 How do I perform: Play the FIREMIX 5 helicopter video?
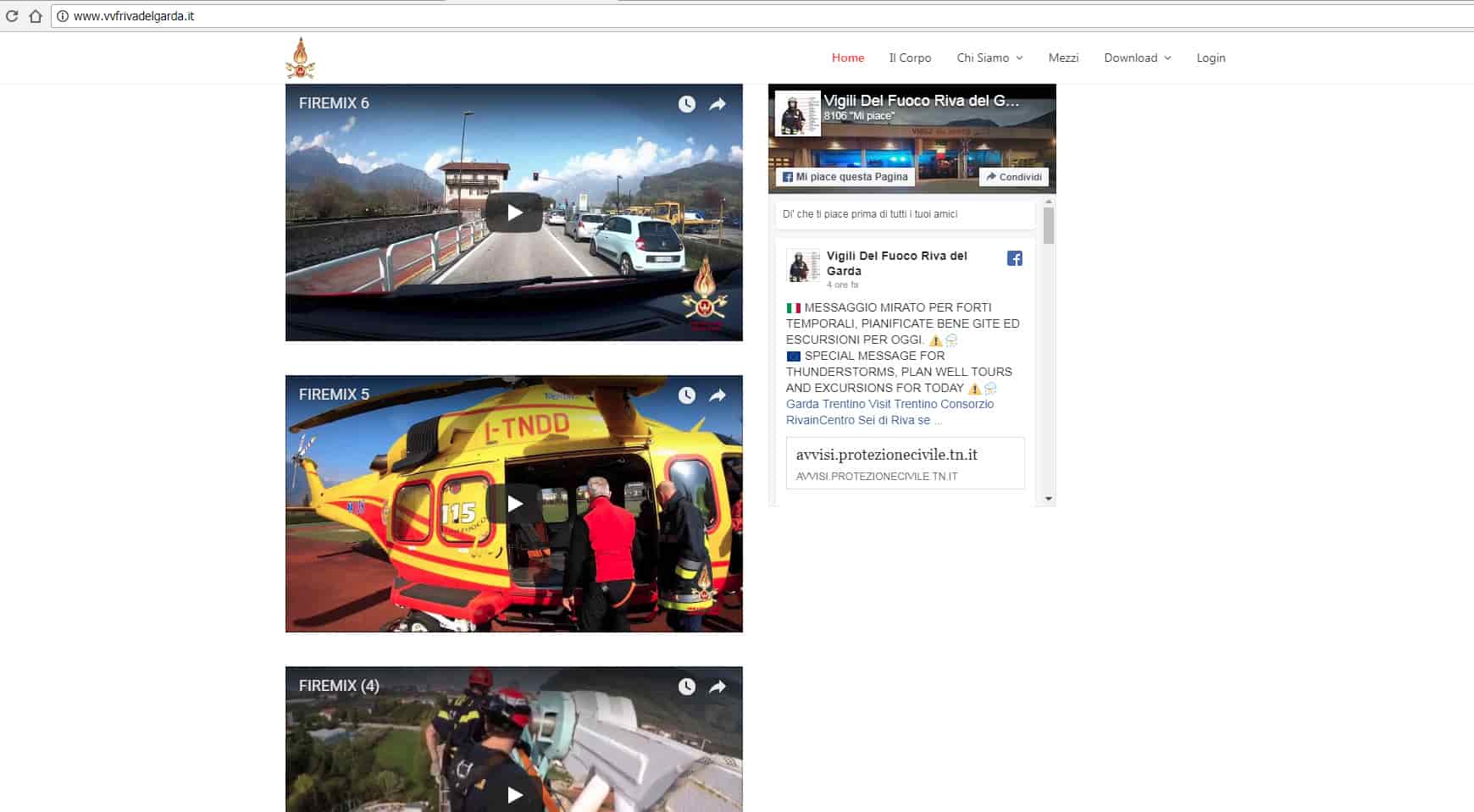point(514,504)
